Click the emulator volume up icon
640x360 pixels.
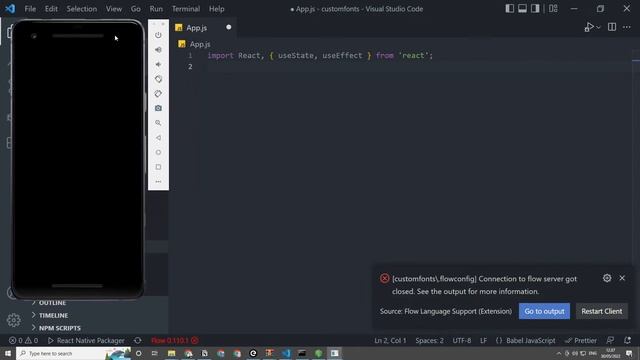(158, 50)
